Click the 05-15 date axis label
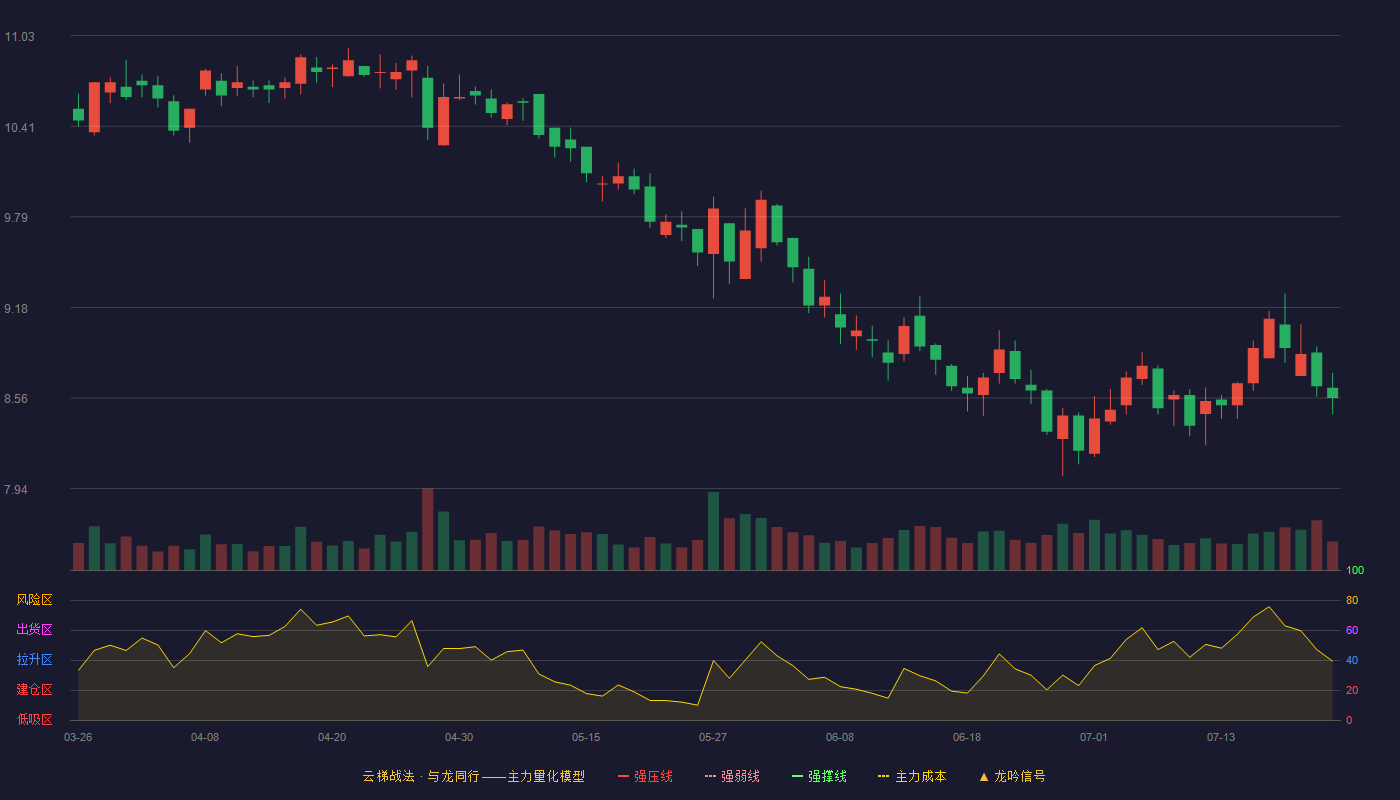The height and width of the screenshot is (800, 1400). 586,737
